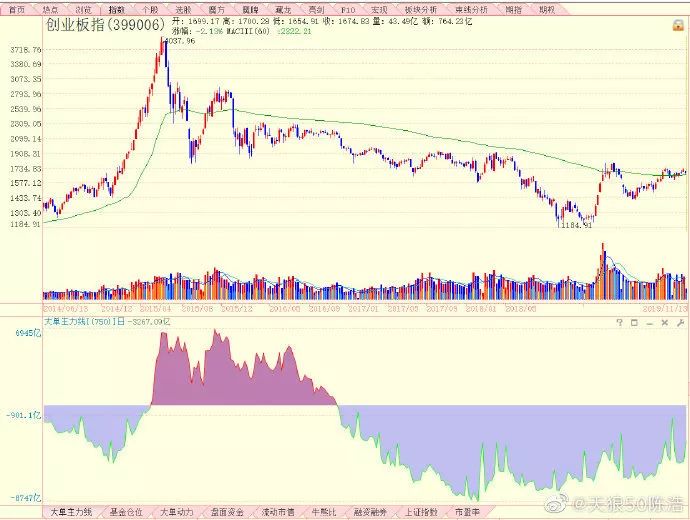
Task: Close the indicator panel X icon
Action: [664, 322]
